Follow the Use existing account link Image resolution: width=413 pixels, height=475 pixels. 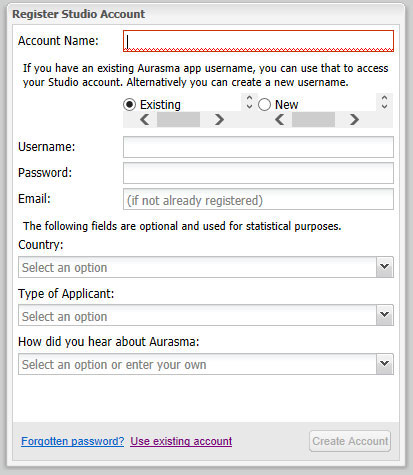181,441
